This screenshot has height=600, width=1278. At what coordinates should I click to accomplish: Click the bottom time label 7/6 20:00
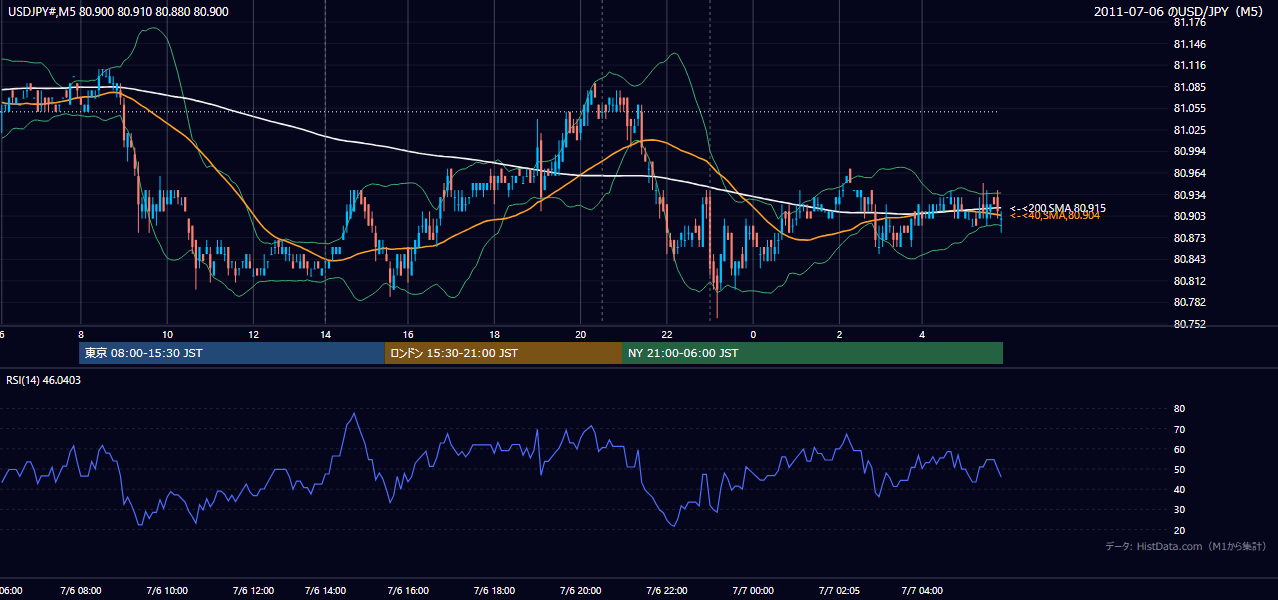click(580, 591)
